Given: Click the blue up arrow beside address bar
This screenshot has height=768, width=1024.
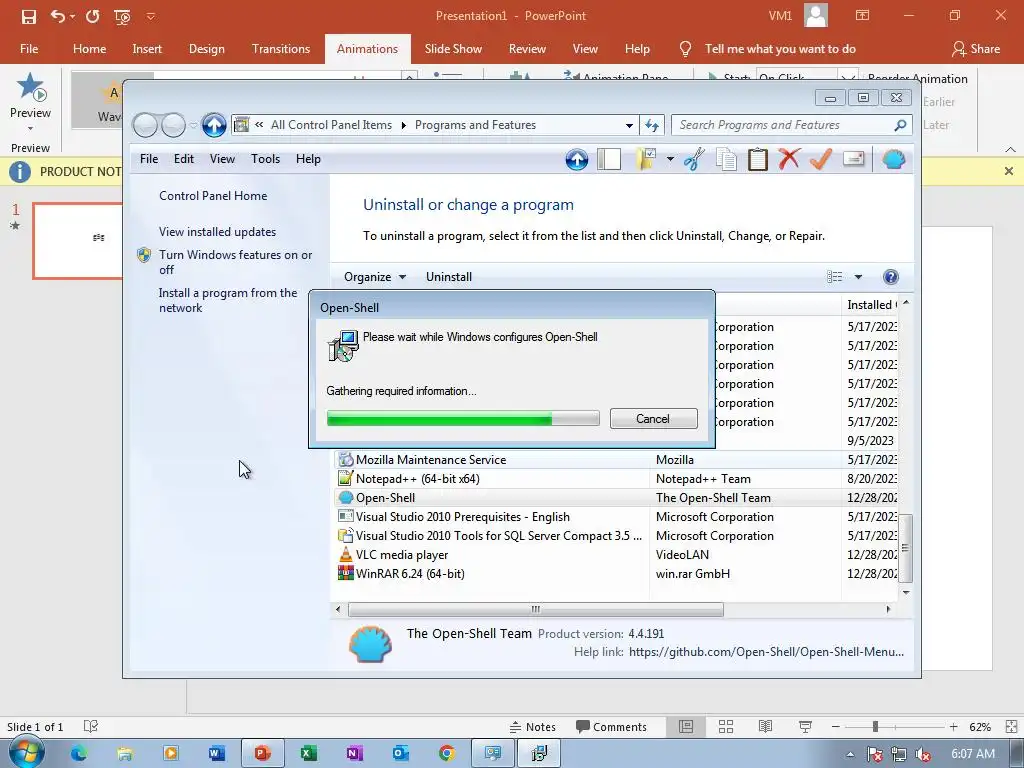Looking at the screenshot, I should coord(214,125).
